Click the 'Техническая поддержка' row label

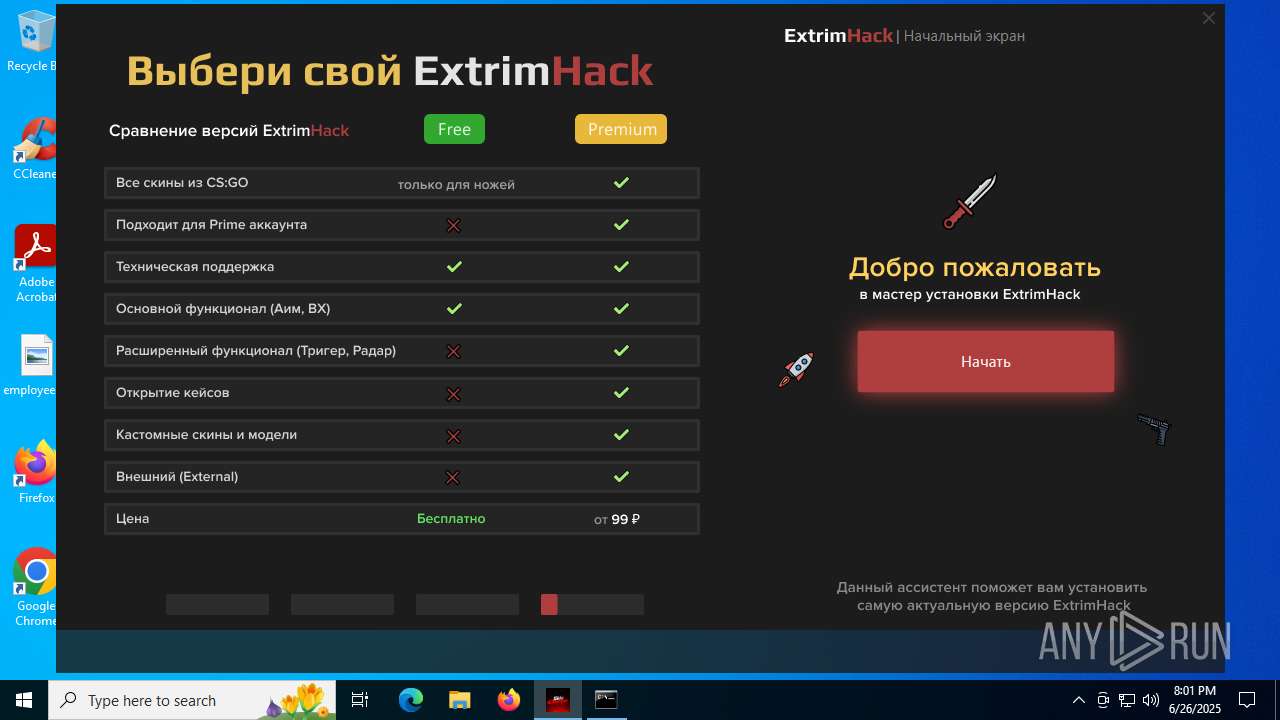point(195,267)
